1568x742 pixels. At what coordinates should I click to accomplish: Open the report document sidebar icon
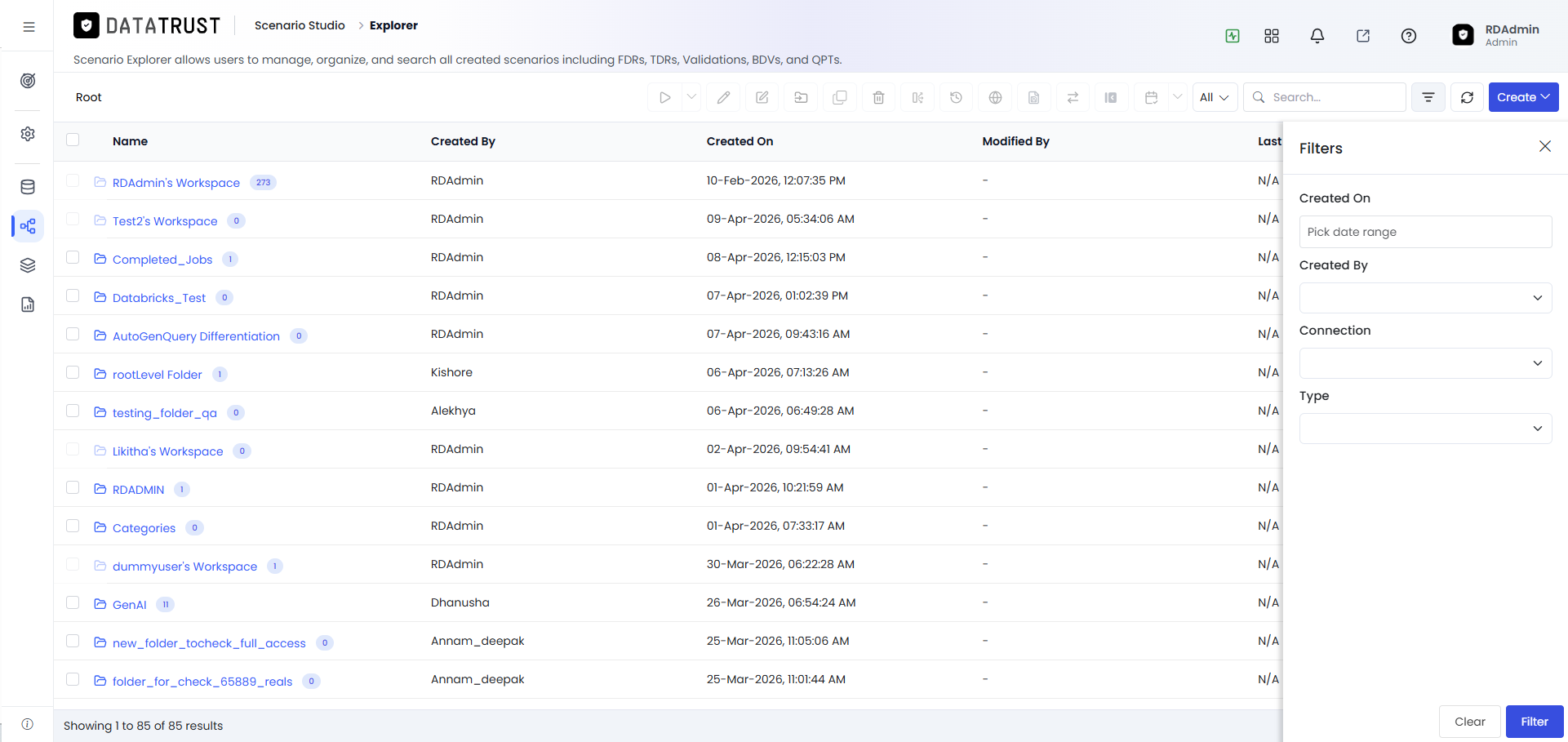[28, 304]
